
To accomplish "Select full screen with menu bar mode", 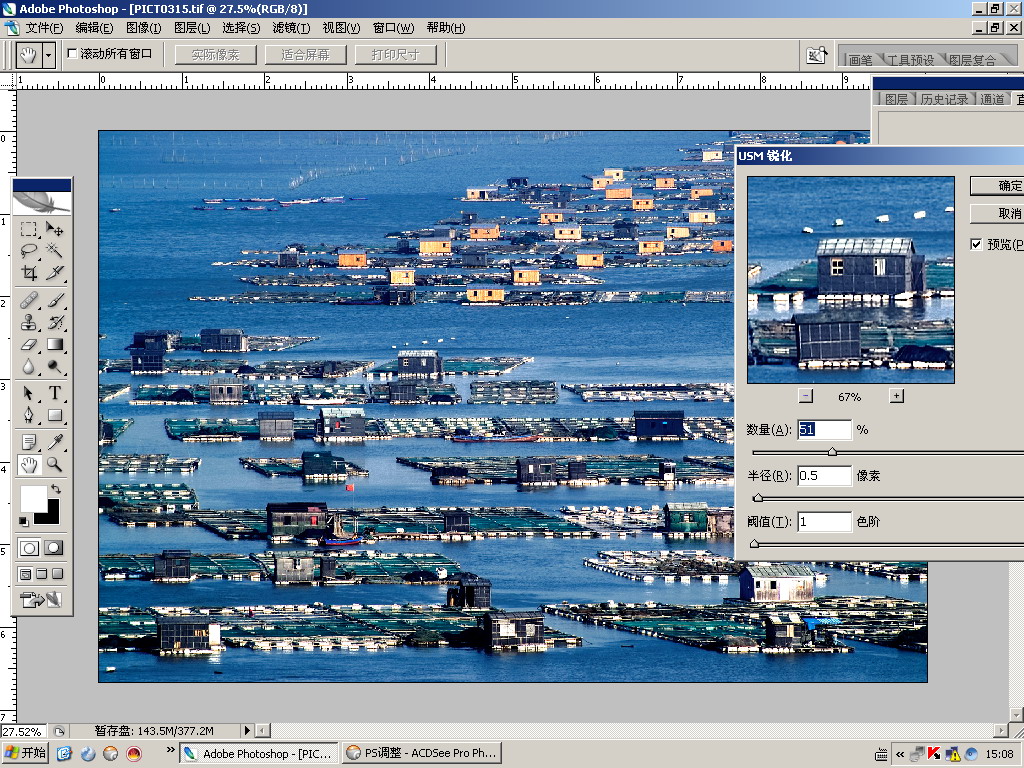I will pos(41,574).
